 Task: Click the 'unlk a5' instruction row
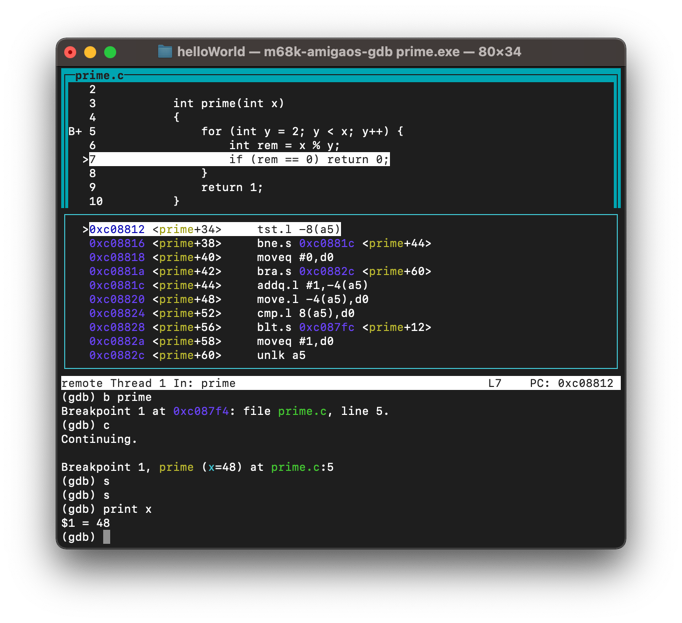click(281, 355)
